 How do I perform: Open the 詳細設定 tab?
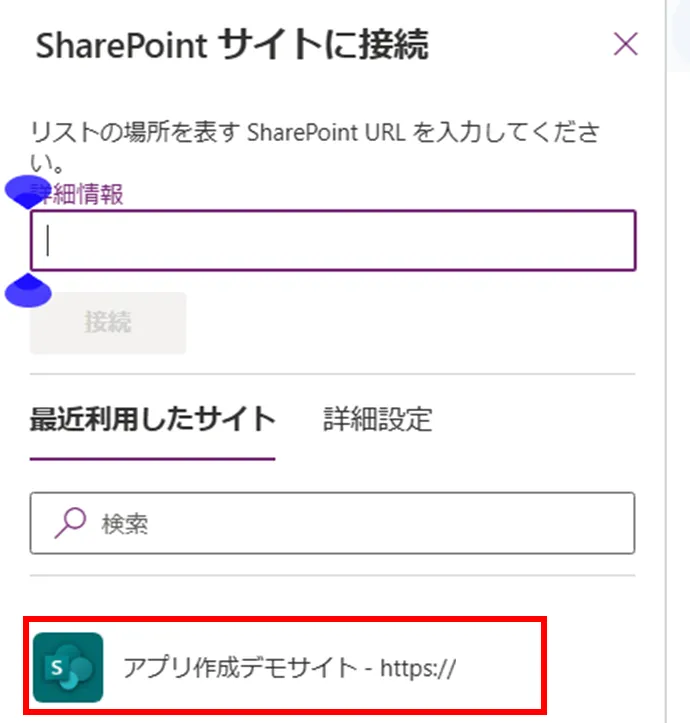pyautogui.click(x=377, y=419)
